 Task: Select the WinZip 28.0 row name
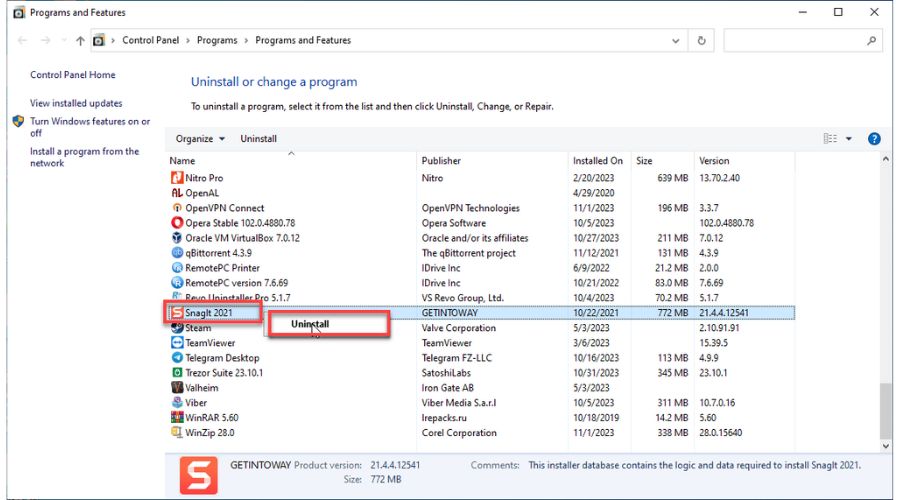coord(210,432)
